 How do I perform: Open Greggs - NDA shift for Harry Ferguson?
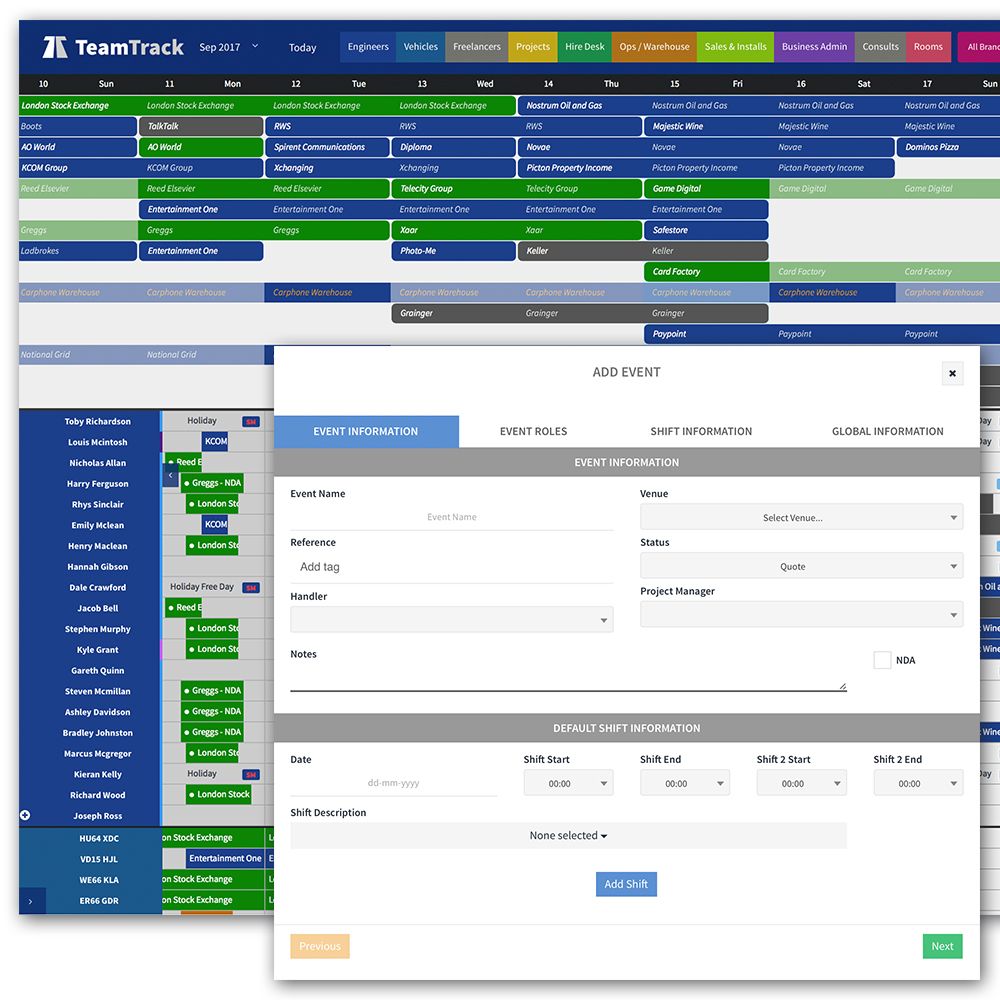(x=212, y=483)
